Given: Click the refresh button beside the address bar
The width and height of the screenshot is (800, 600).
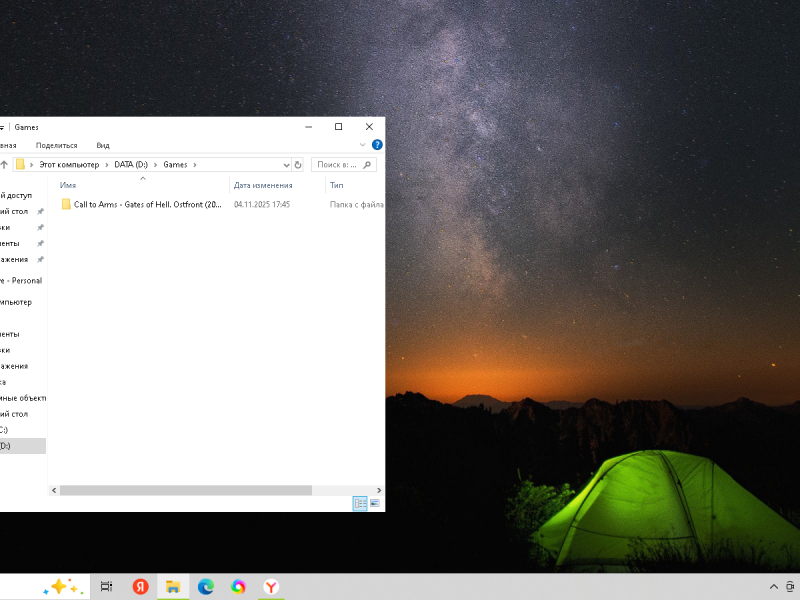Looking at the screenshot, I should [x=298, y=165].
